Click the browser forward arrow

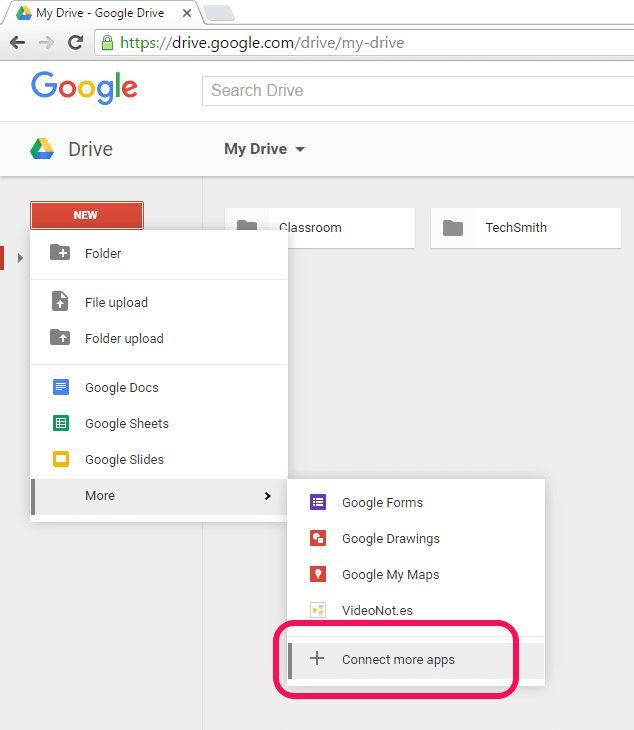(x=46, y=43)
